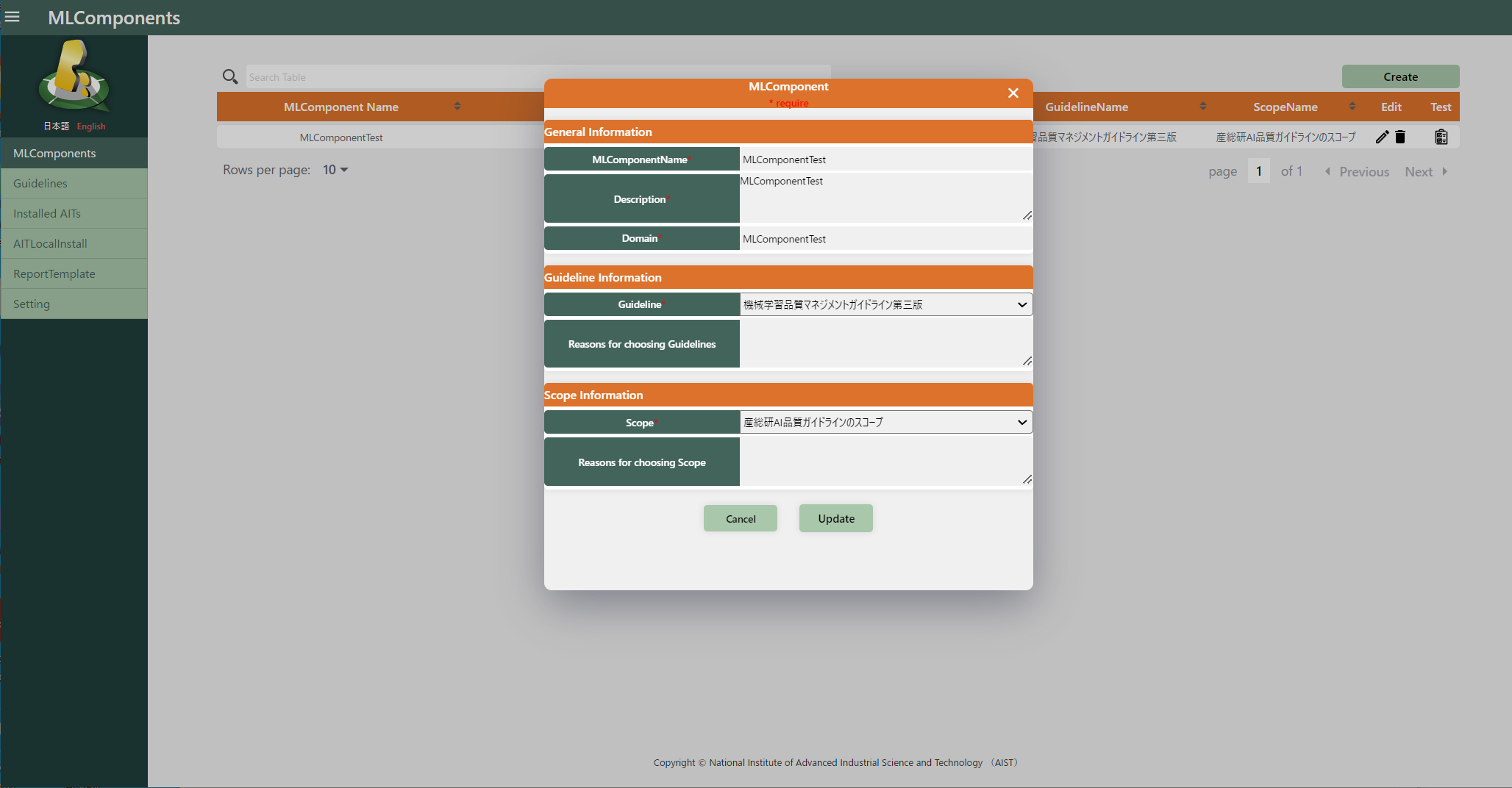Open the Rows per page dropdown
Viewport: 1512px width, 788px height.
pos(335,170)
